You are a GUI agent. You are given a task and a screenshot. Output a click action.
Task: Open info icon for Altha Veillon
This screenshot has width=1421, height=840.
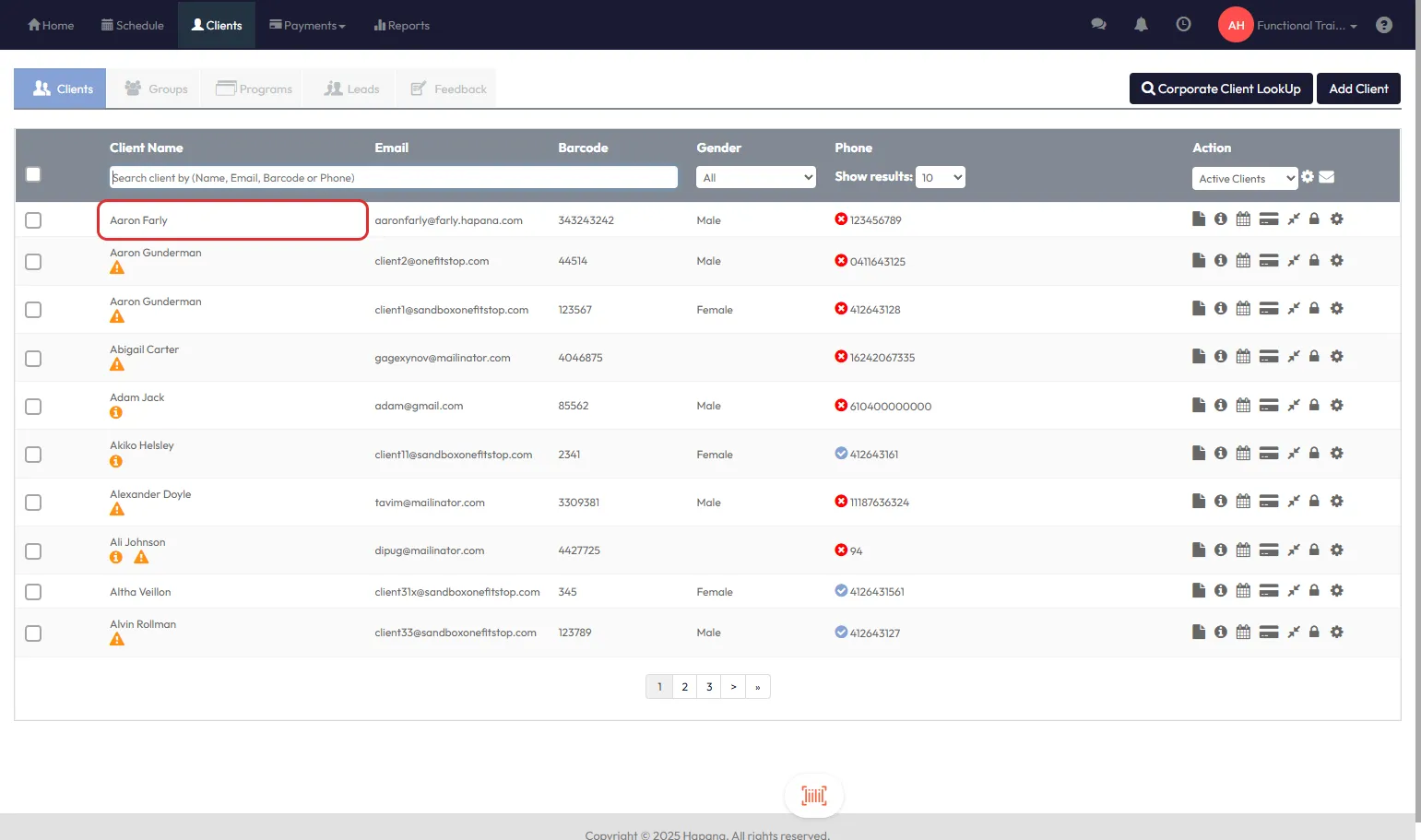tap(1220, 591)
